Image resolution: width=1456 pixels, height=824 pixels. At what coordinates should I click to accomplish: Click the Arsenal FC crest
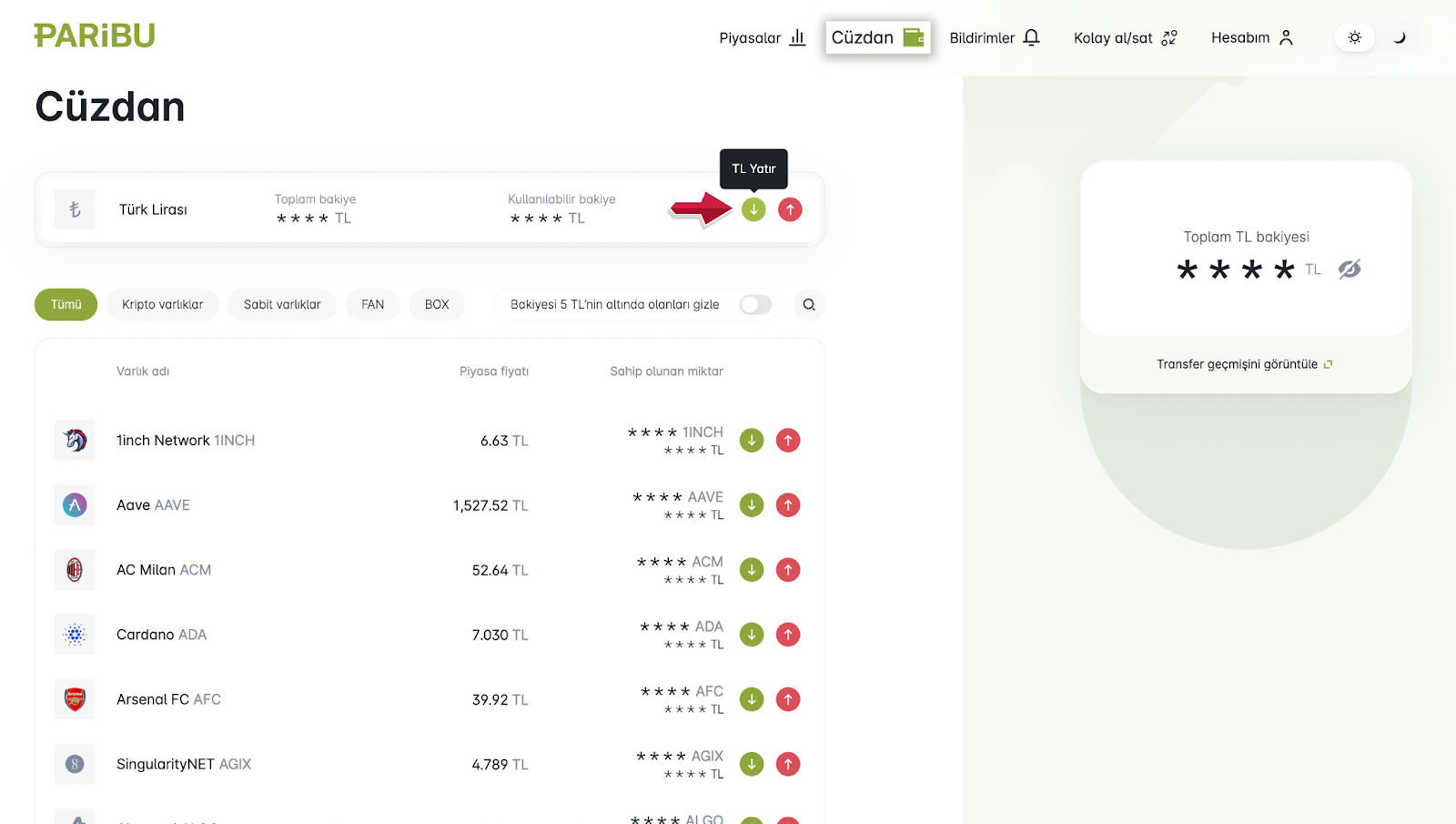(75, 699)
